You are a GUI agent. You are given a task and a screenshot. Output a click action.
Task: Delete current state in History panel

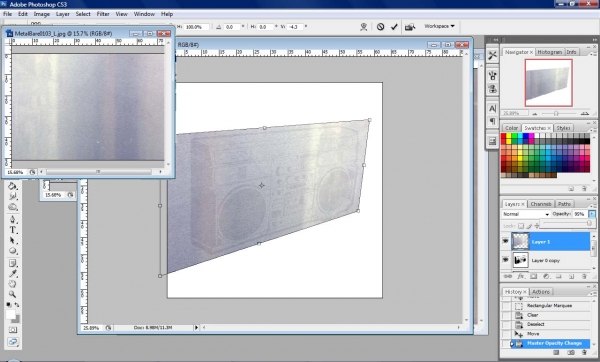tap(584, 352)
